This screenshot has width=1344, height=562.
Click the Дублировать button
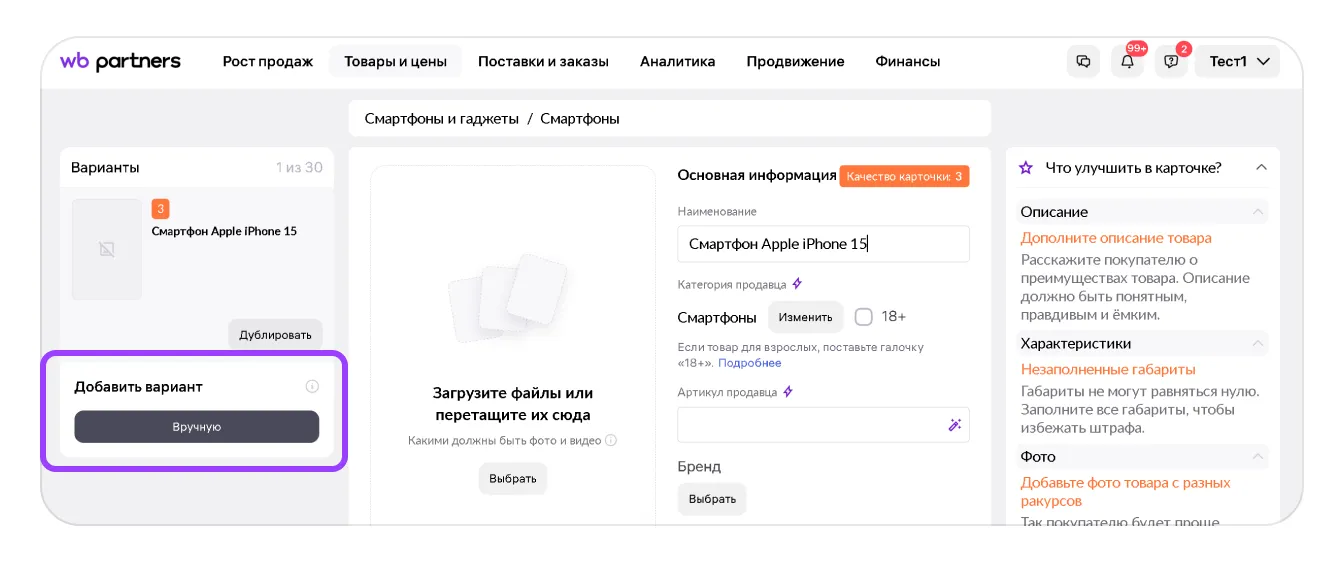pos(275,335)
